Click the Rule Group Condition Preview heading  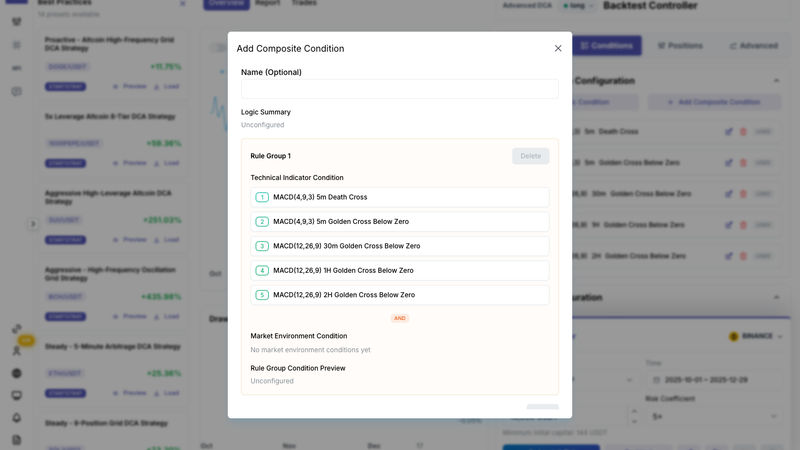(x=298, y=368)
